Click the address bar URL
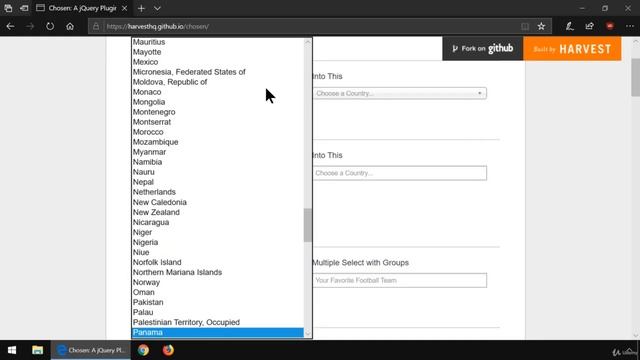 click(158, 27)
